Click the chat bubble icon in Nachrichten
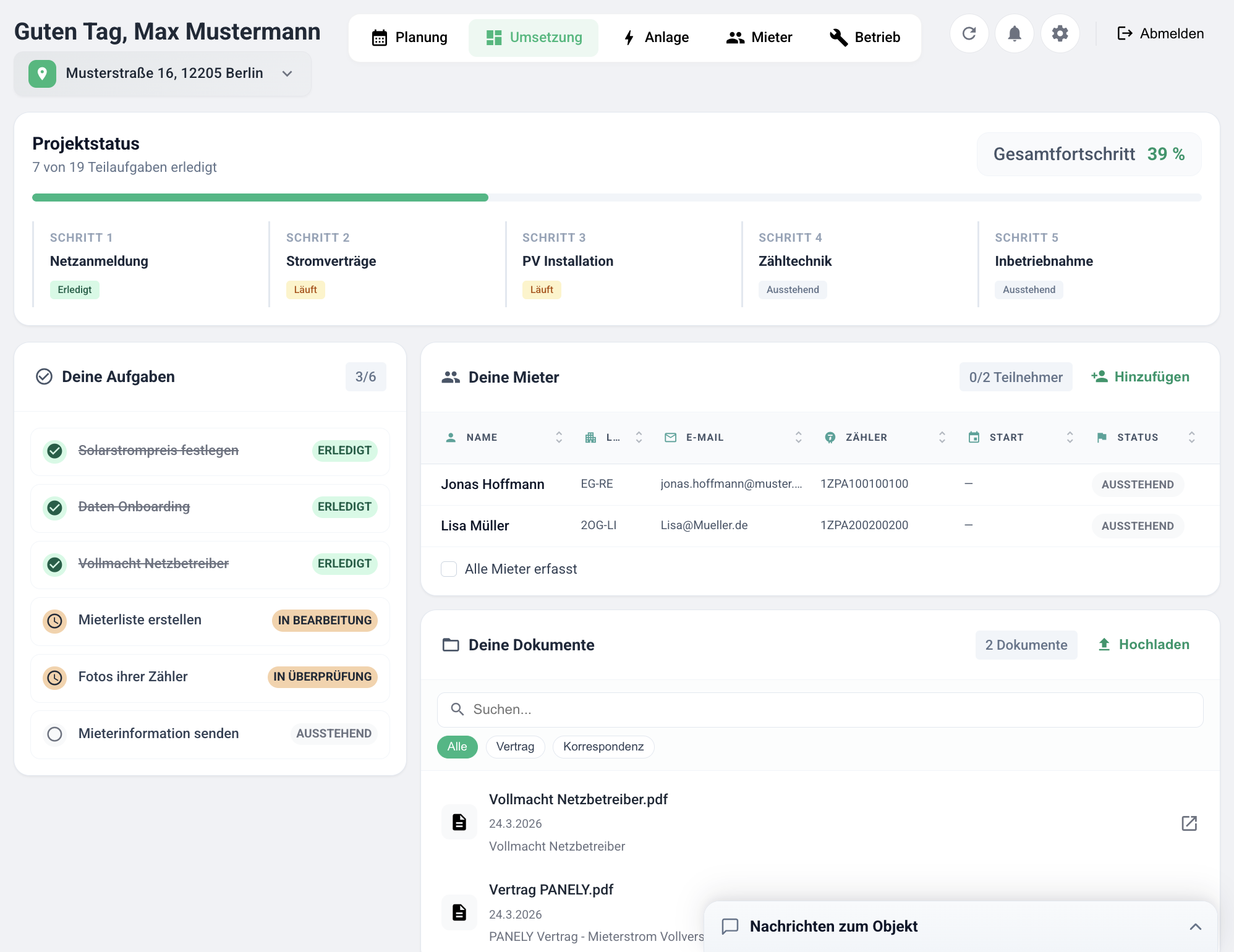The image size is (1234, 952). point(730,926)
